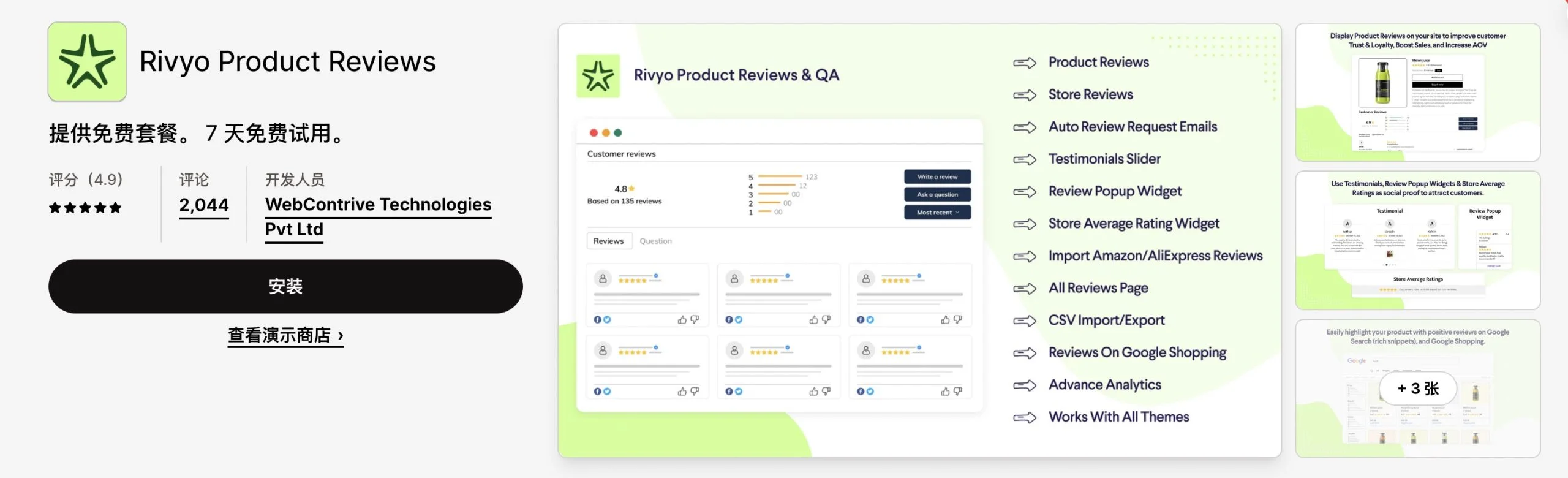Open the 2,044 reviews link
Screen dimensions: 1568x478
[x=204, y=205]
